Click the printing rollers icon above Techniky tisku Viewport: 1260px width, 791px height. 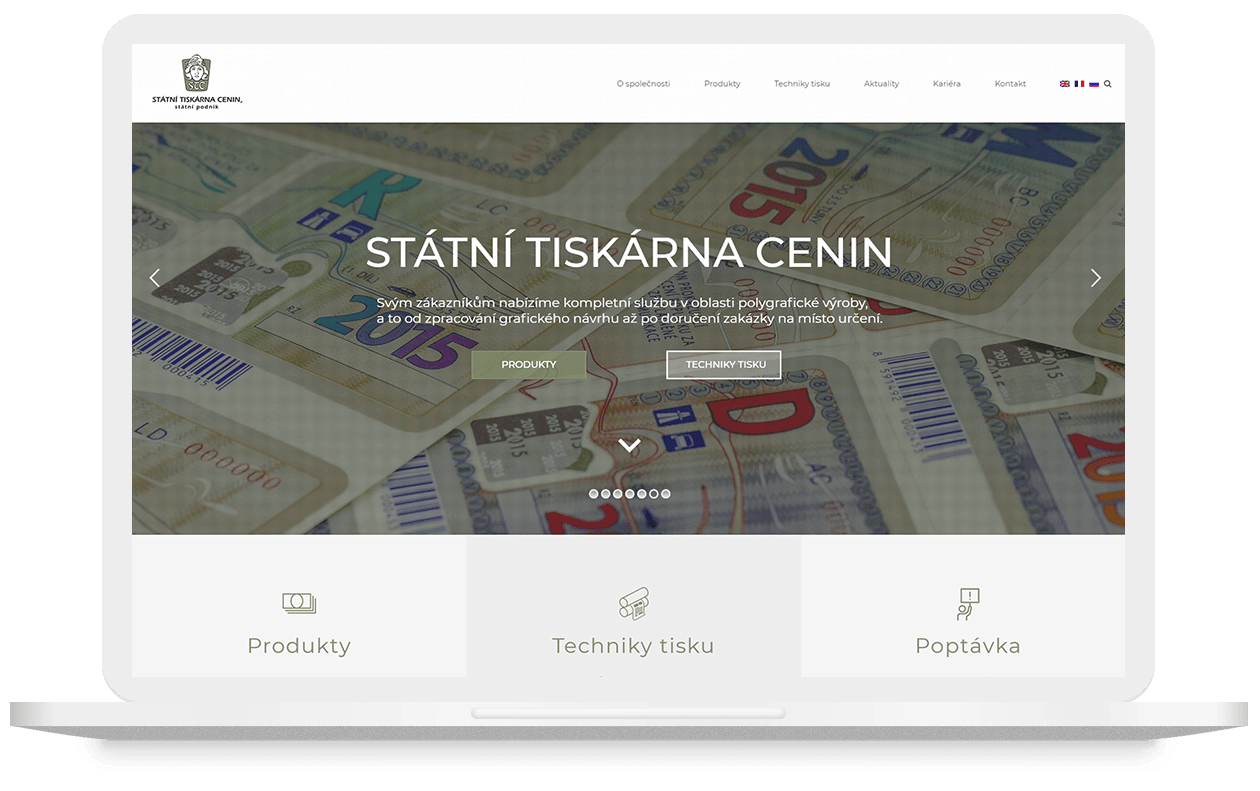633,603
